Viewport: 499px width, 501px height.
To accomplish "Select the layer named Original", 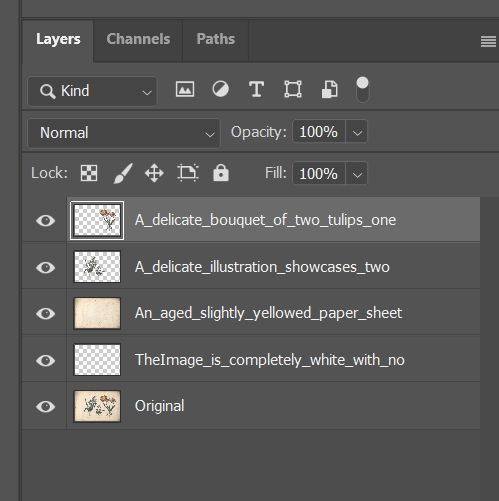I will pos(159,406).
